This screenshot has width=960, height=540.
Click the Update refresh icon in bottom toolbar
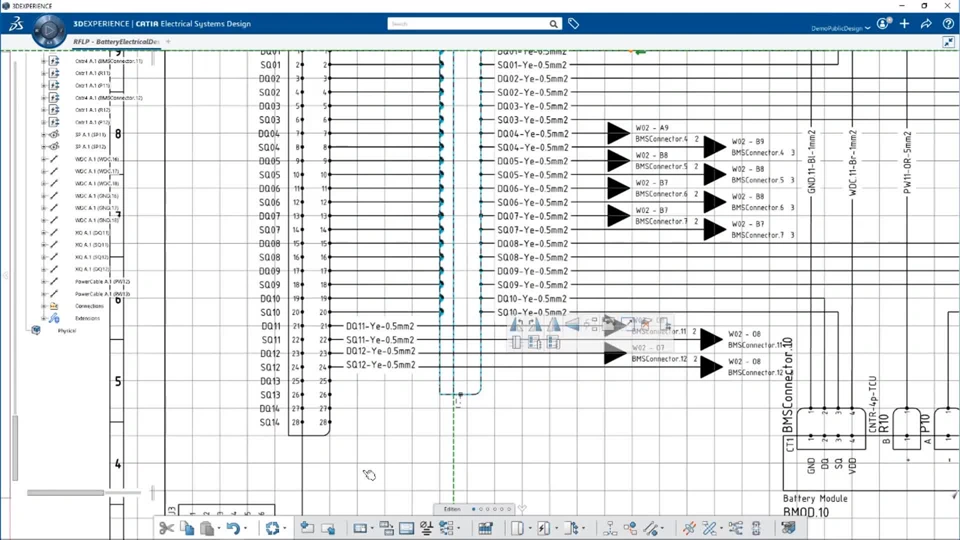coord(272,528)
